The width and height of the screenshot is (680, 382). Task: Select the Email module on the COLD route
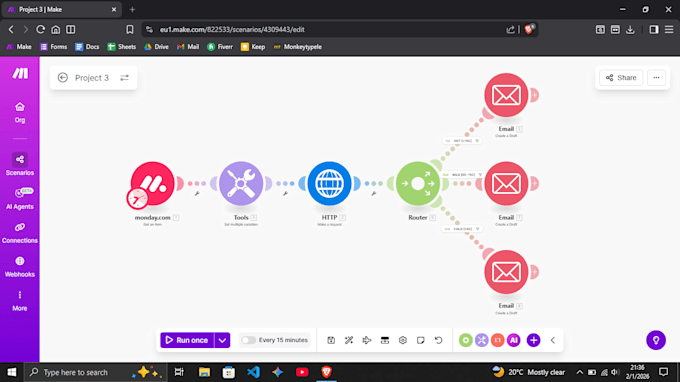(x=506, y=272)
